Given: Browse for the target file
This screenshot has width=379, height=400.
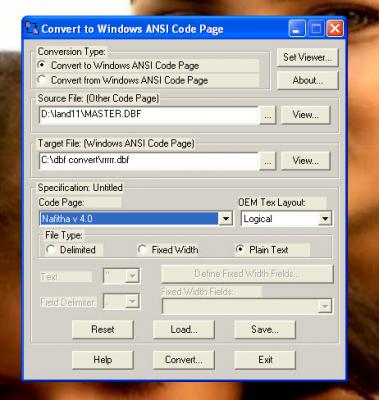Looking at the screenshot, I should (x=268, y=161).
